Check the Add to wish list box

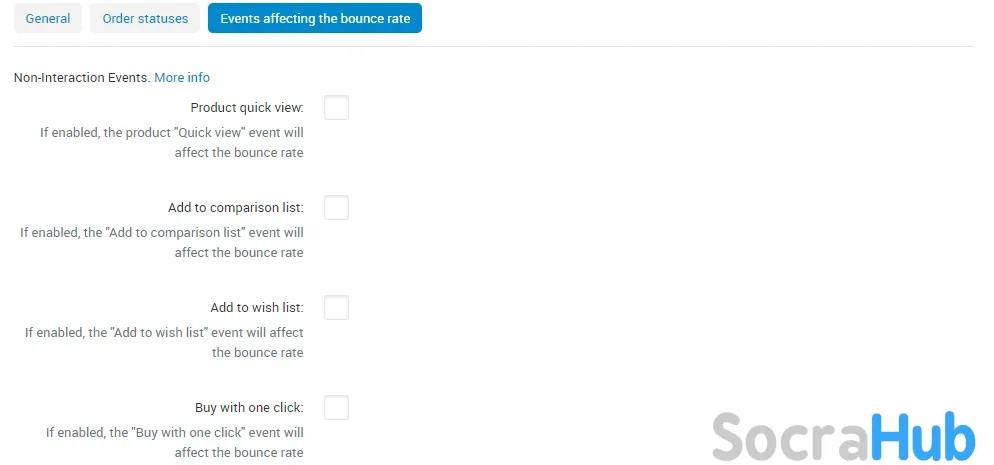(x=337, y=308)
